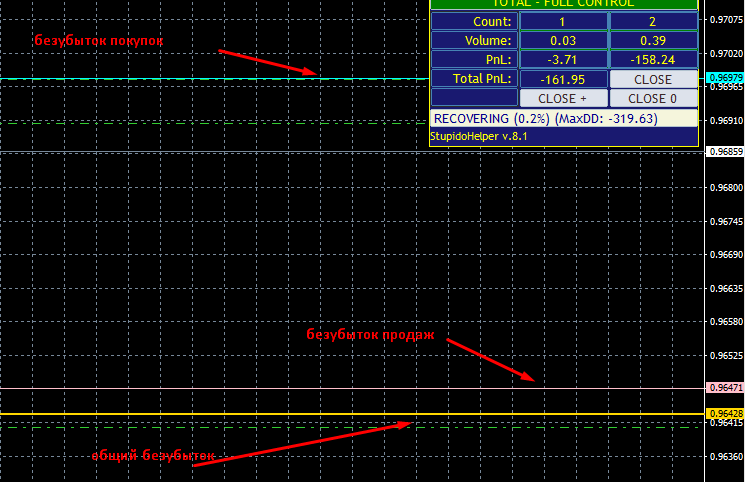This screenshot has height=482, width=745.
Task: Select the Count value 2 cell
Action: (x=653, y=21)
